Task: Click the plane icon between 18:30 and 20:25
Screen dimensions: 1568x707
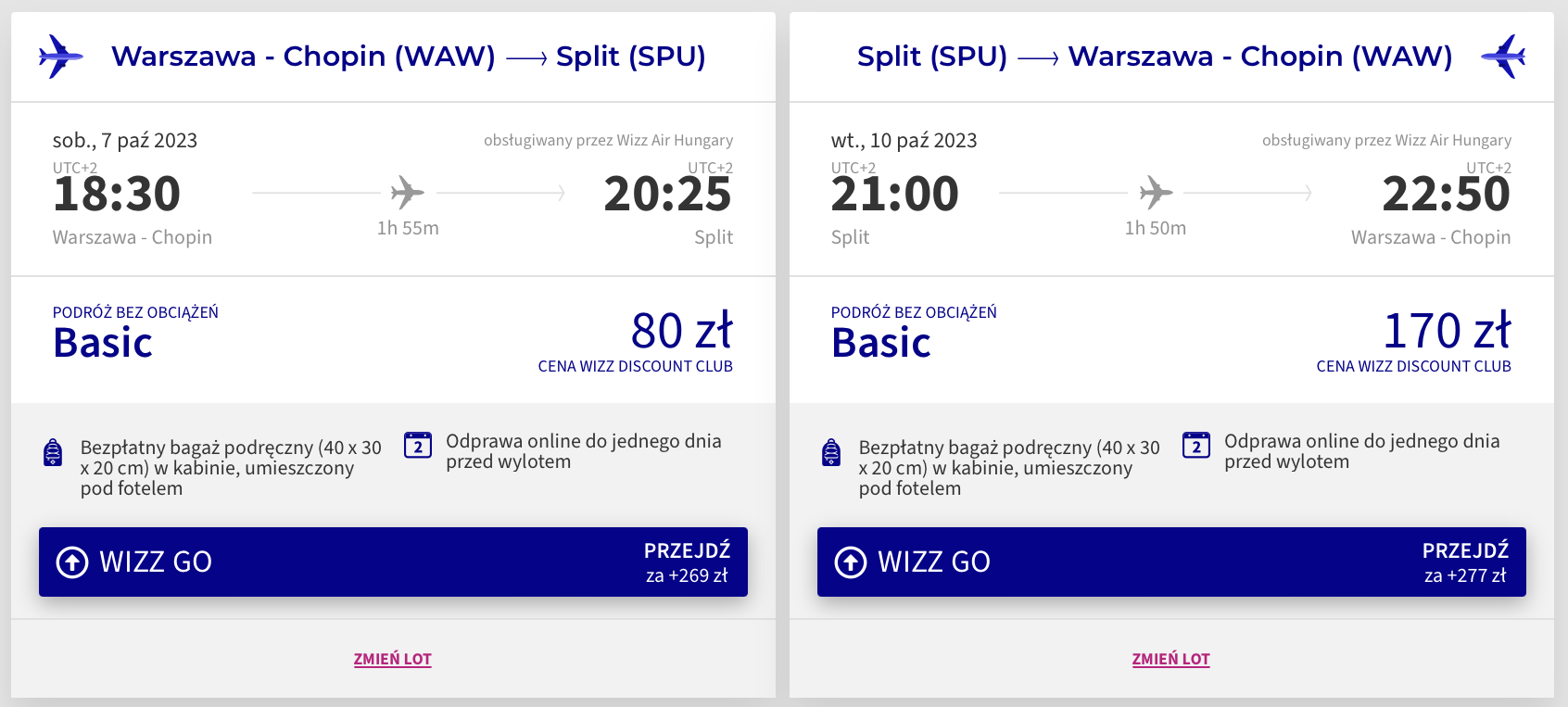Action: [407, 193]
